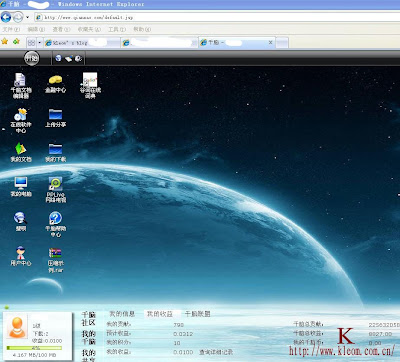Click the 千脑总贡献 label
Screen dimensions: 400x362
308,324
